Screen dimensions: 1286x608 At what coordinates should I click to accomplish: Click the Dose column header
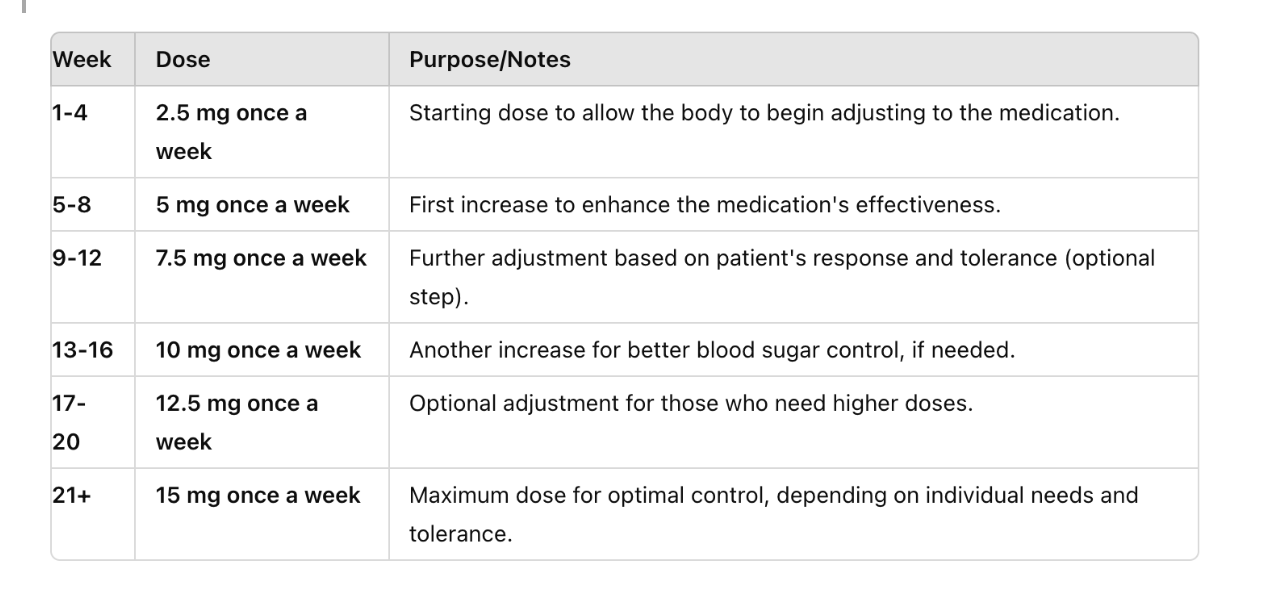(x=183, y=60)
